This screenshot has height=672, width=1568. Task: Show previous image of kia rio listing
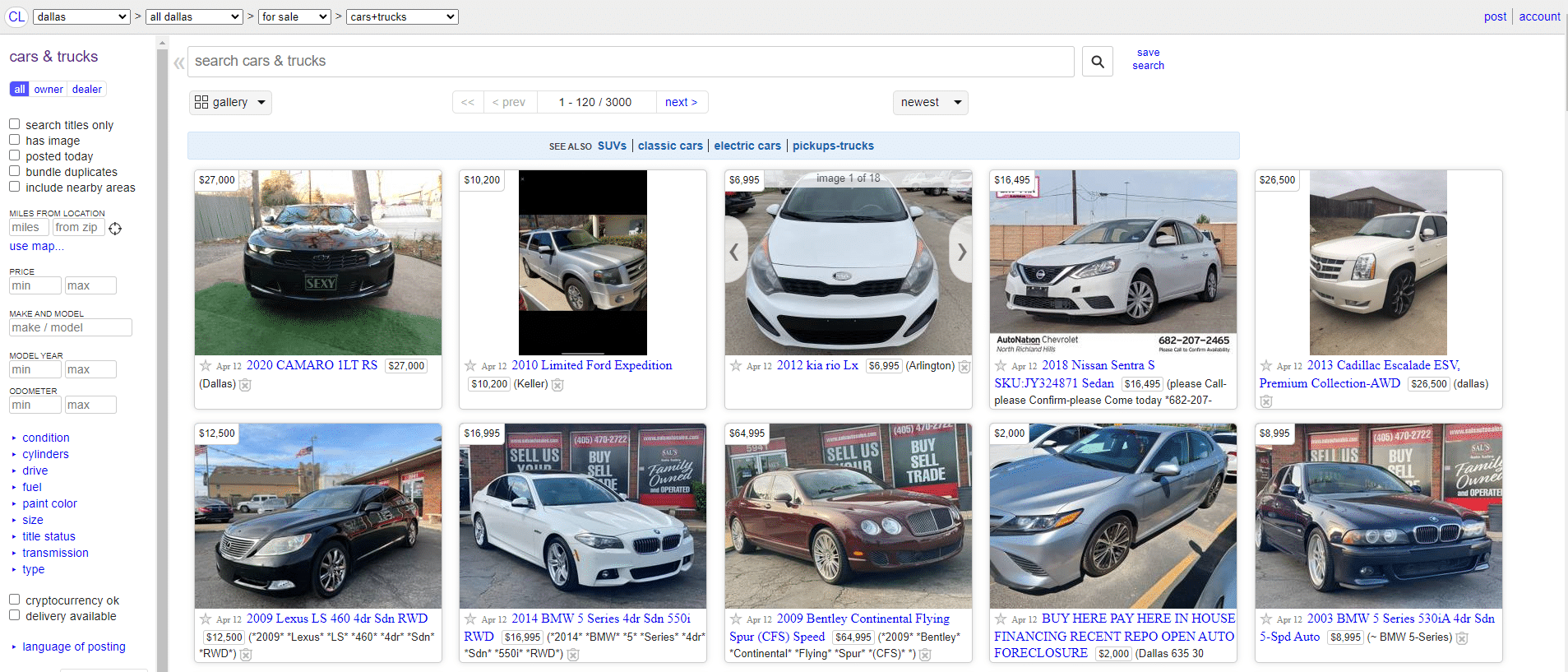coord(735,252)
